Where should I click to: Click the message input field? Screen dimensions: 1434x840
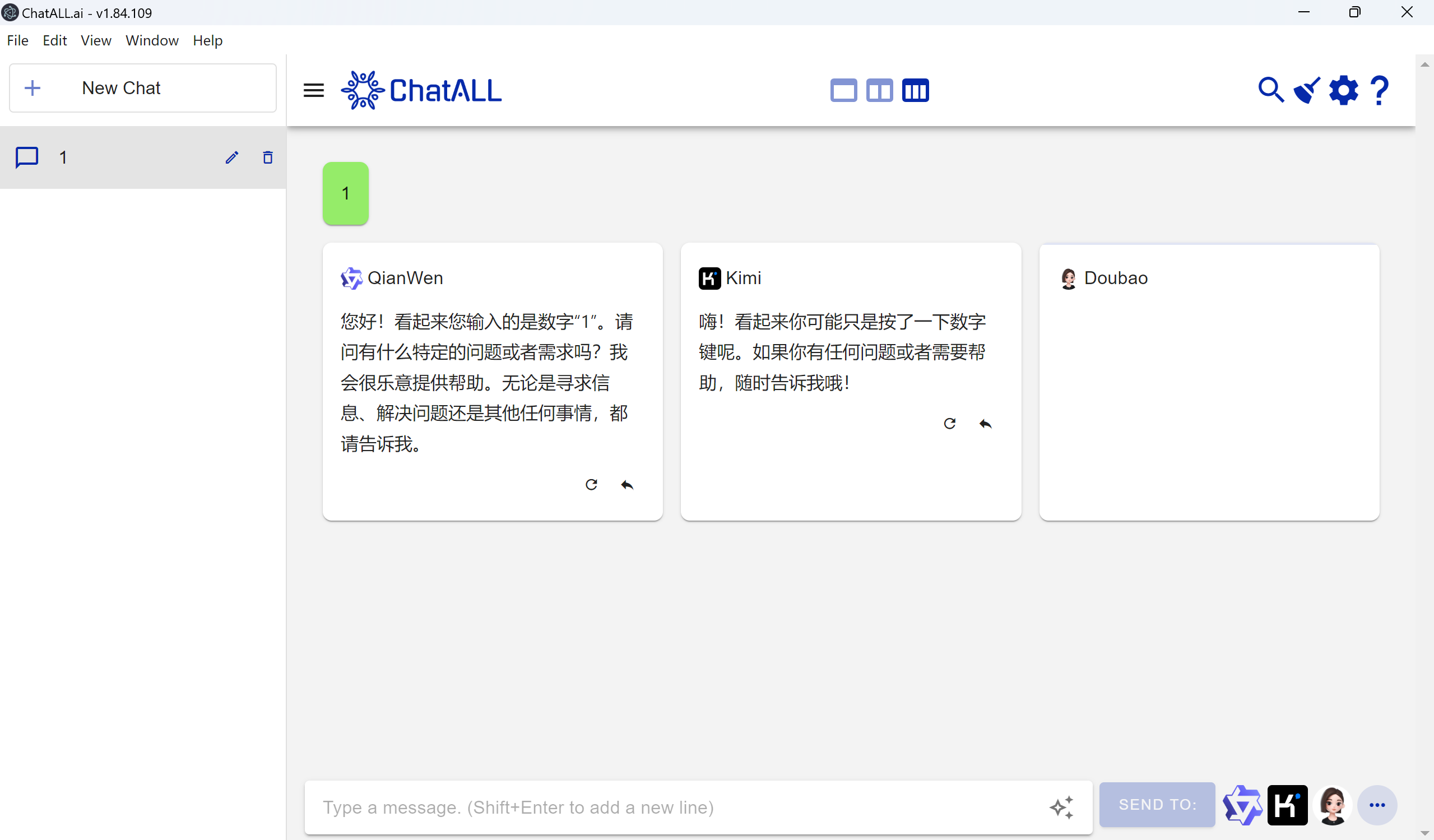tap(683, 807)
